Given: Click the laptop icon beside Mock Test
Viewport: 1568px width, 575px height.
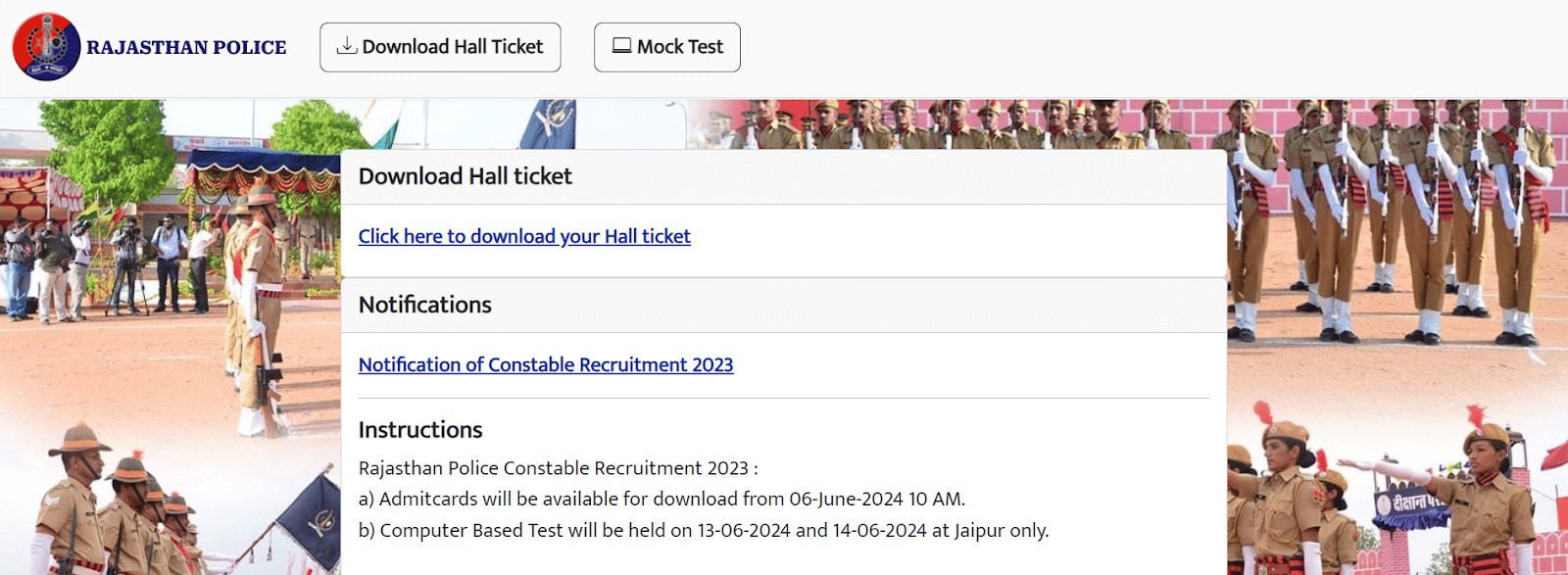Looking at the screenshot, I should 622,46.
